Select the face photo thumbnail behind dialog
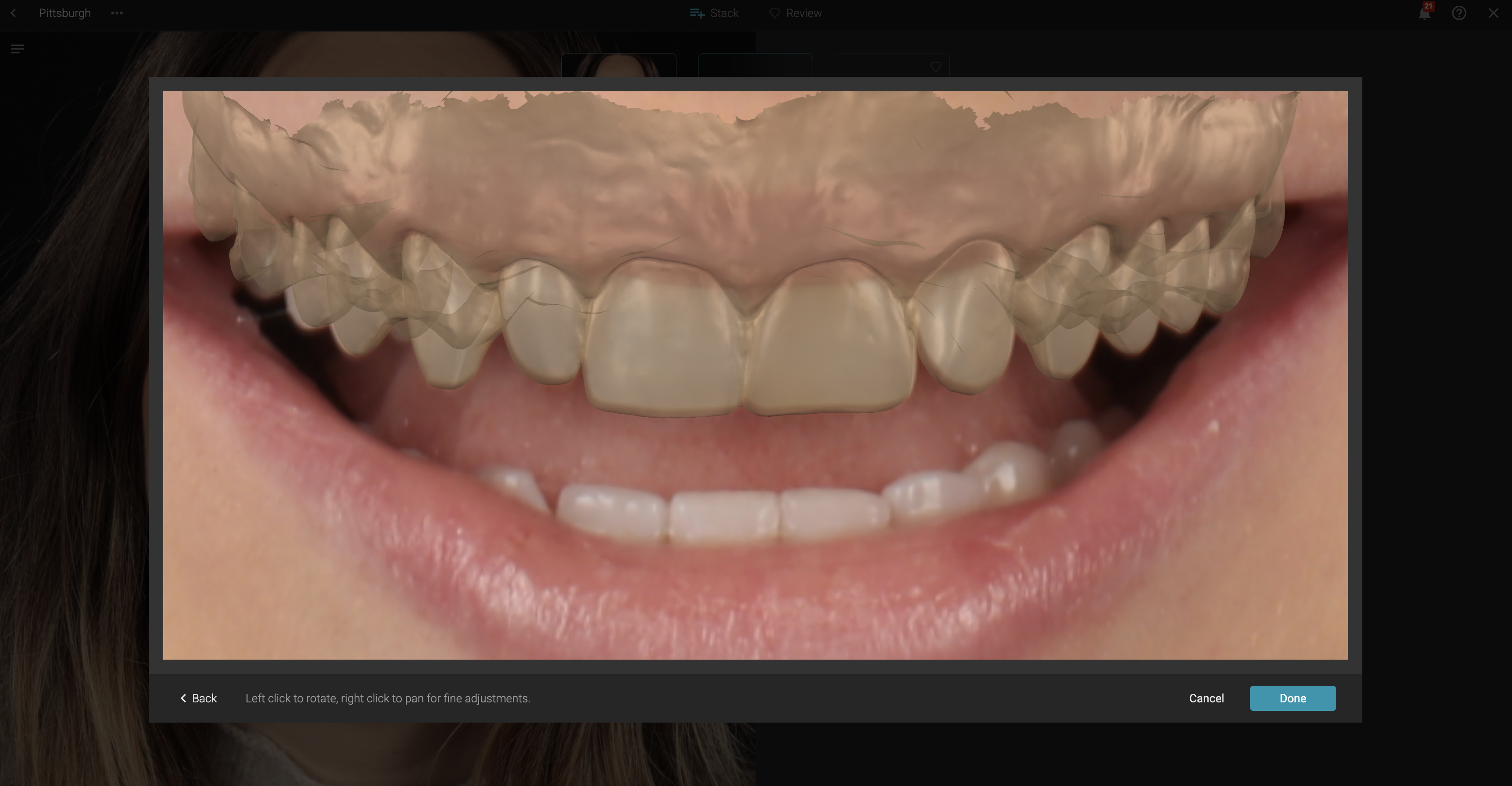This screenshot has width=1512, height=786. tap(618, 65)
